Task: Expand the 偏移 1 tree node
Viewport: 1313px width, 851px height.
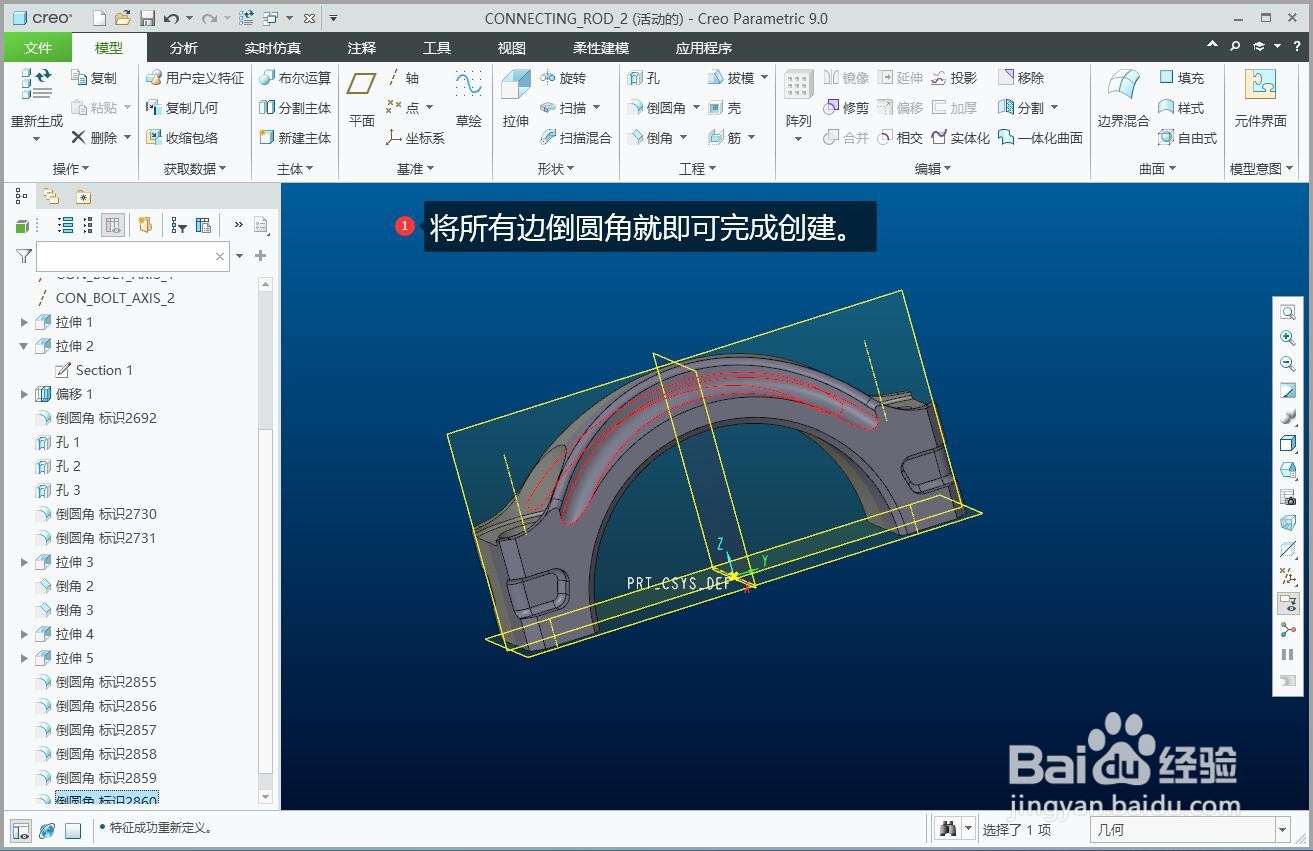Action: click(x=24, y=394)
